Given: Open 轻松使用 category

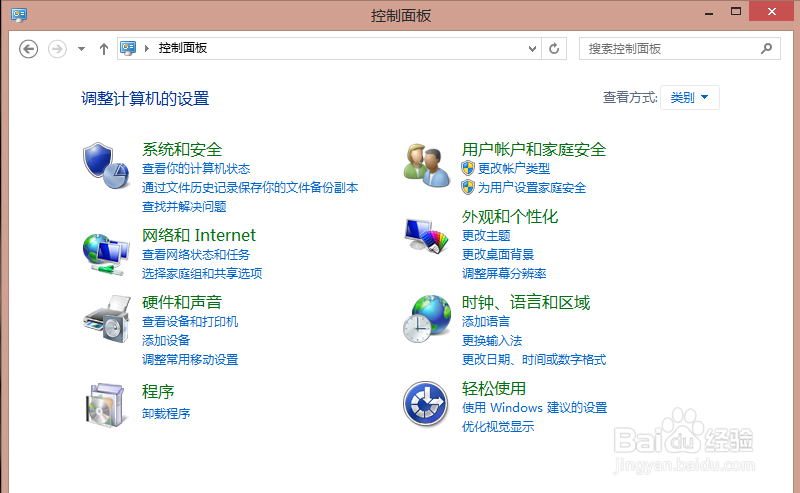Looking at the screenshot, I should [x=494, y=388].
